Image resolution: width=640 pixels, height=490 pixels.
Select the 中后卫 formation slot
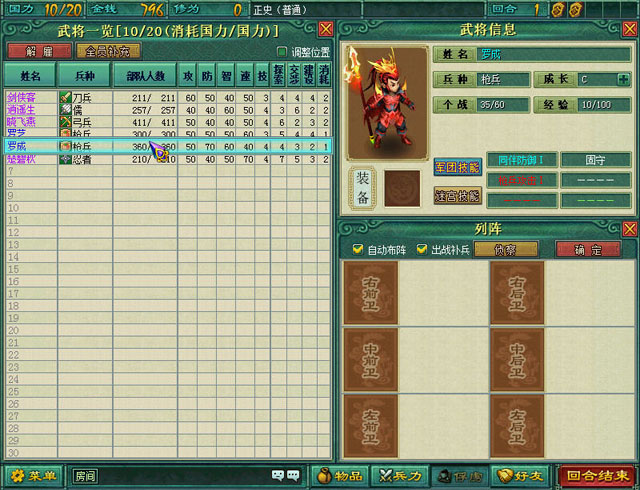(517, 360)
